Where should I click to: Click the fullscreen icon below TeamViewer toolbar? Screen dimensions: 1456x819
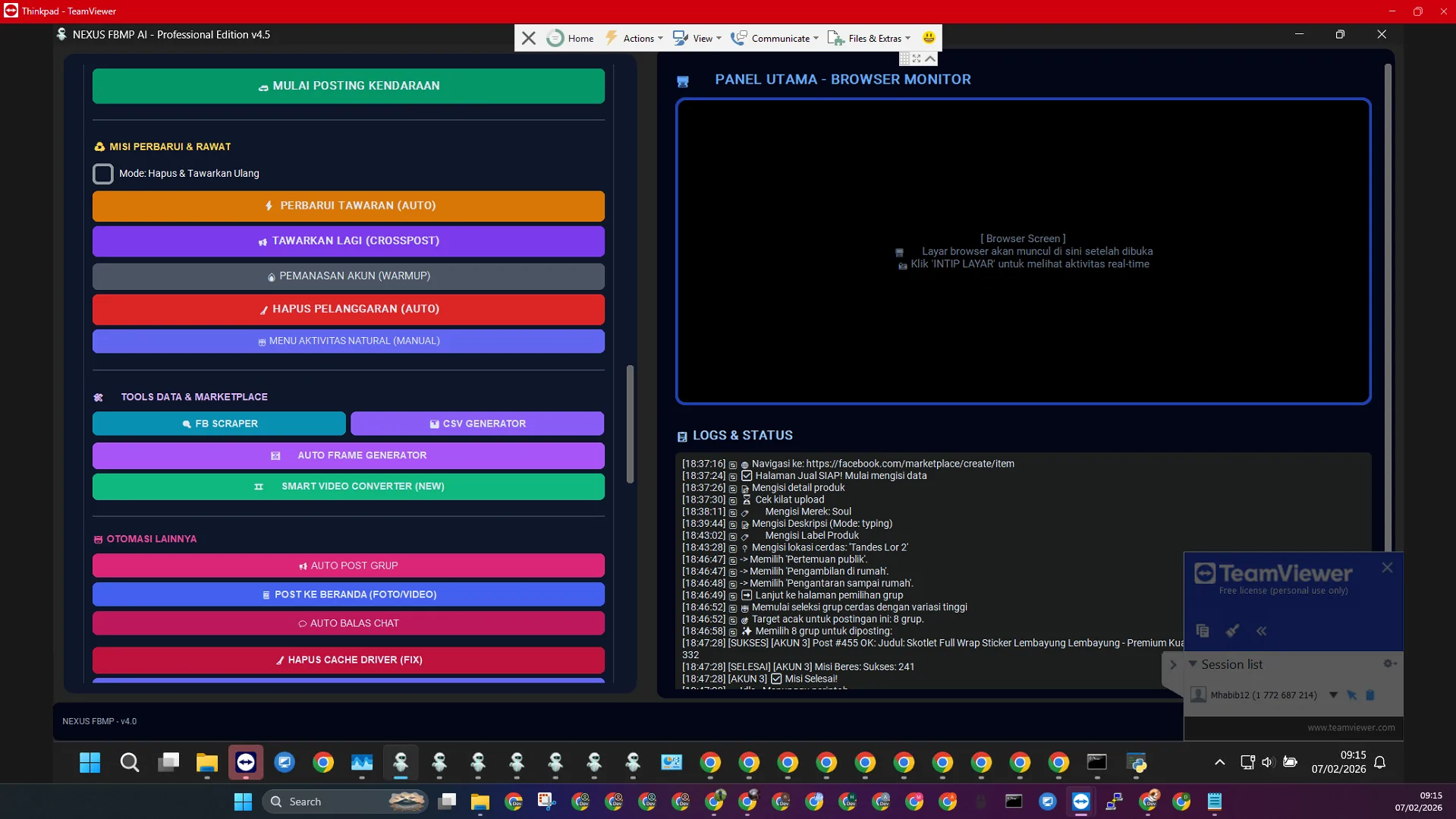pyautogui.click(x=917, y=58)
